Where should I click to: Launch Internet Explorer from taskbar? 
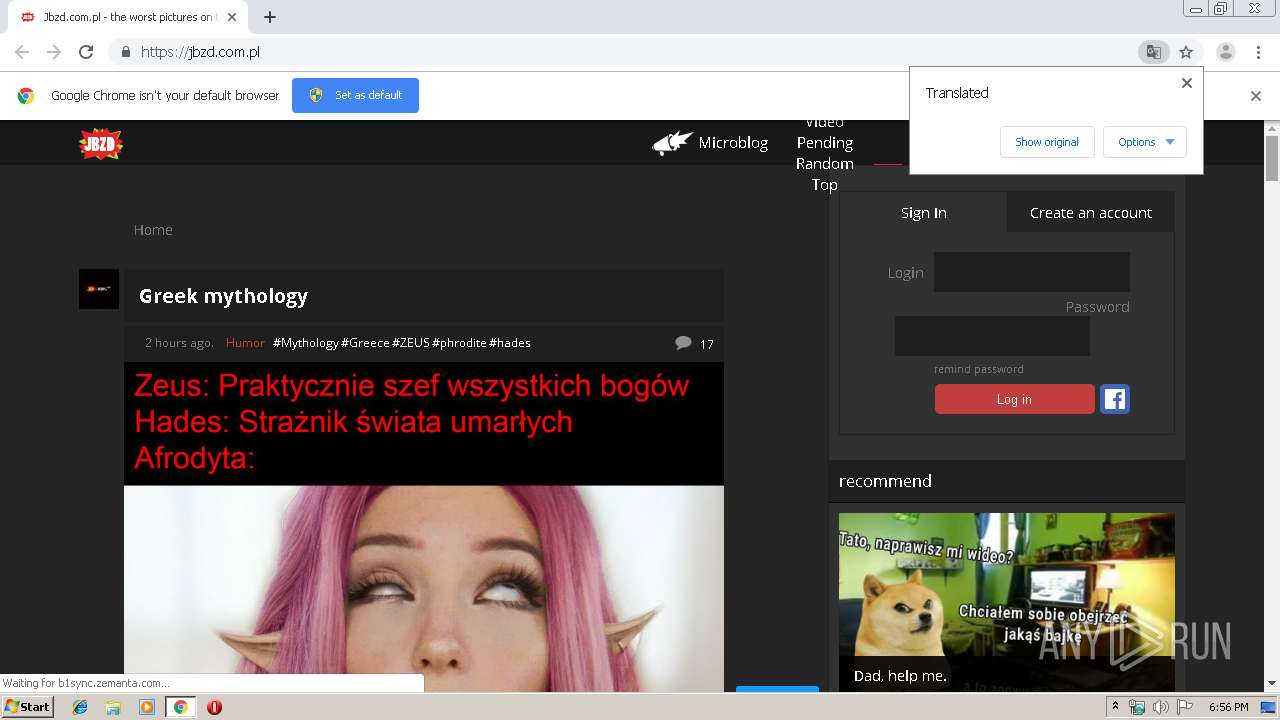[80, 707]
